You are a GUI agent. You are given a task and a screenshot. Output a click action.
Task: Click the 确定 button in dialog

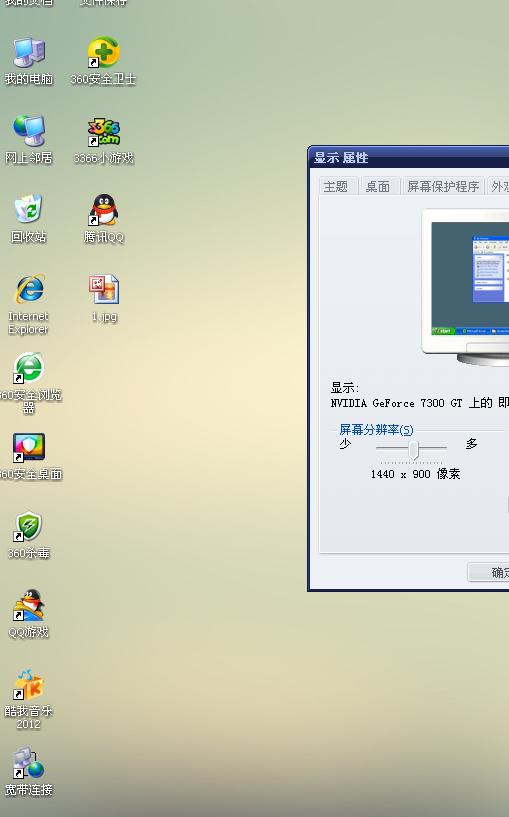click(x=489, y=572)
